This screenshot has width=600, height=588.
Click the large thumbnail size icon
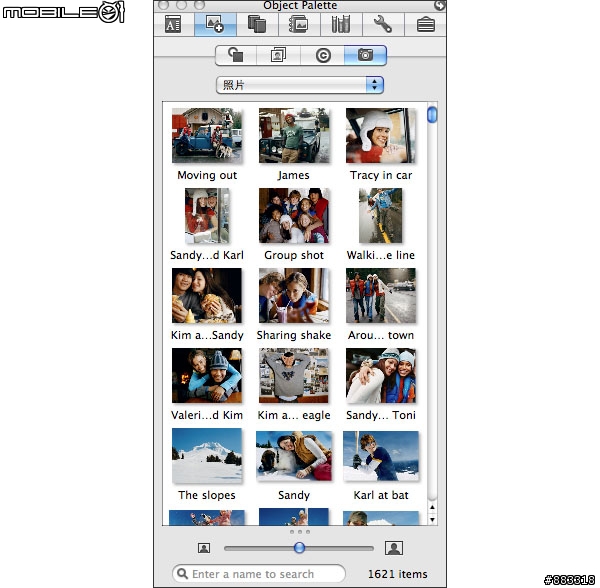(x=394, y=548)
